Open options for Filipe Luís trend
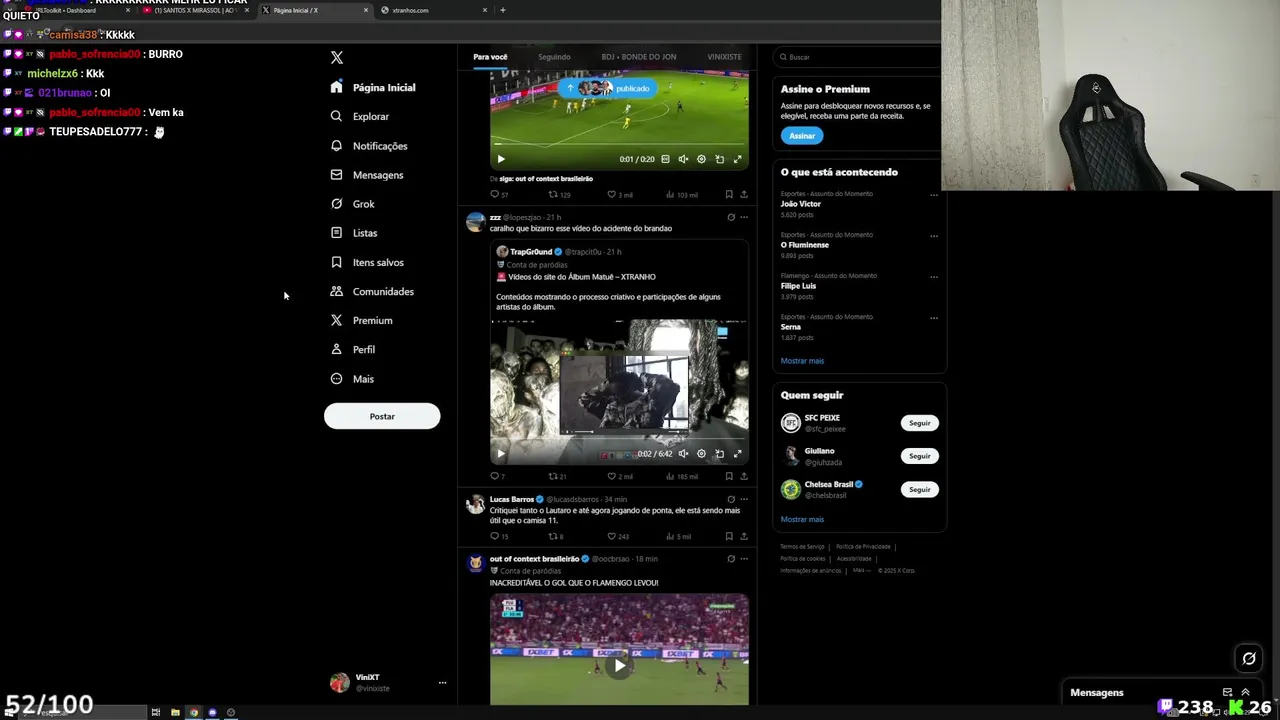 pyautogui.click(x=934, y=277)
